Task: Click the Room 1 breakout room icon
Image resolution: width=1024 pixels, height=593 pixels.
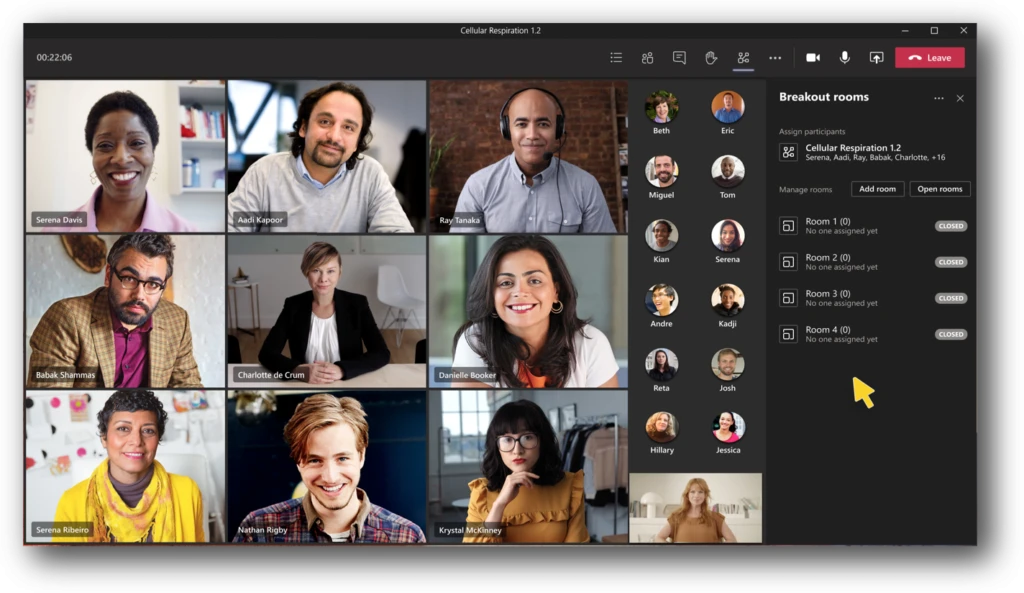Action: pyautogui.click(x=787, y=226)
